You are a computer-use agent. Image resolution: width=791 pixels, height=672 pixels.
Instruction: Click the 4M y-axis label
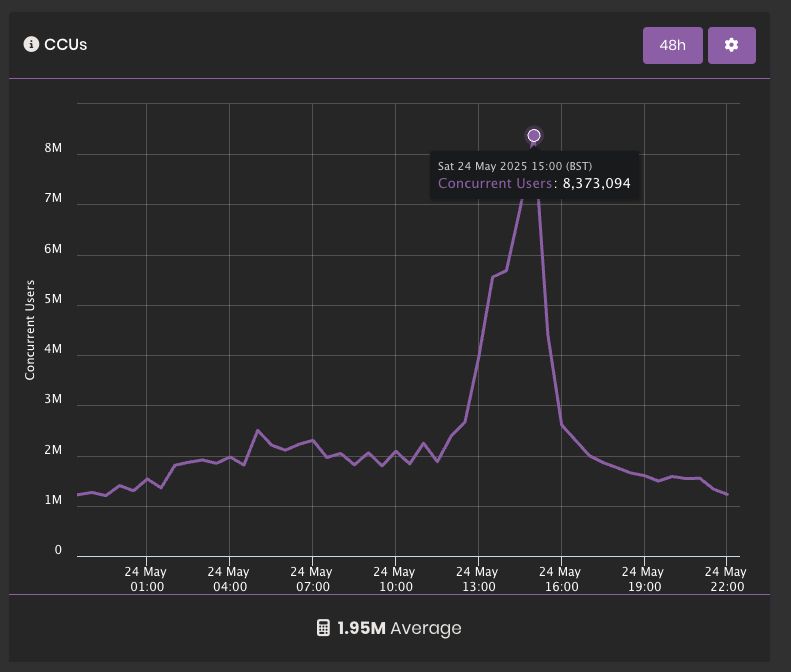click(x=53, y=349)
